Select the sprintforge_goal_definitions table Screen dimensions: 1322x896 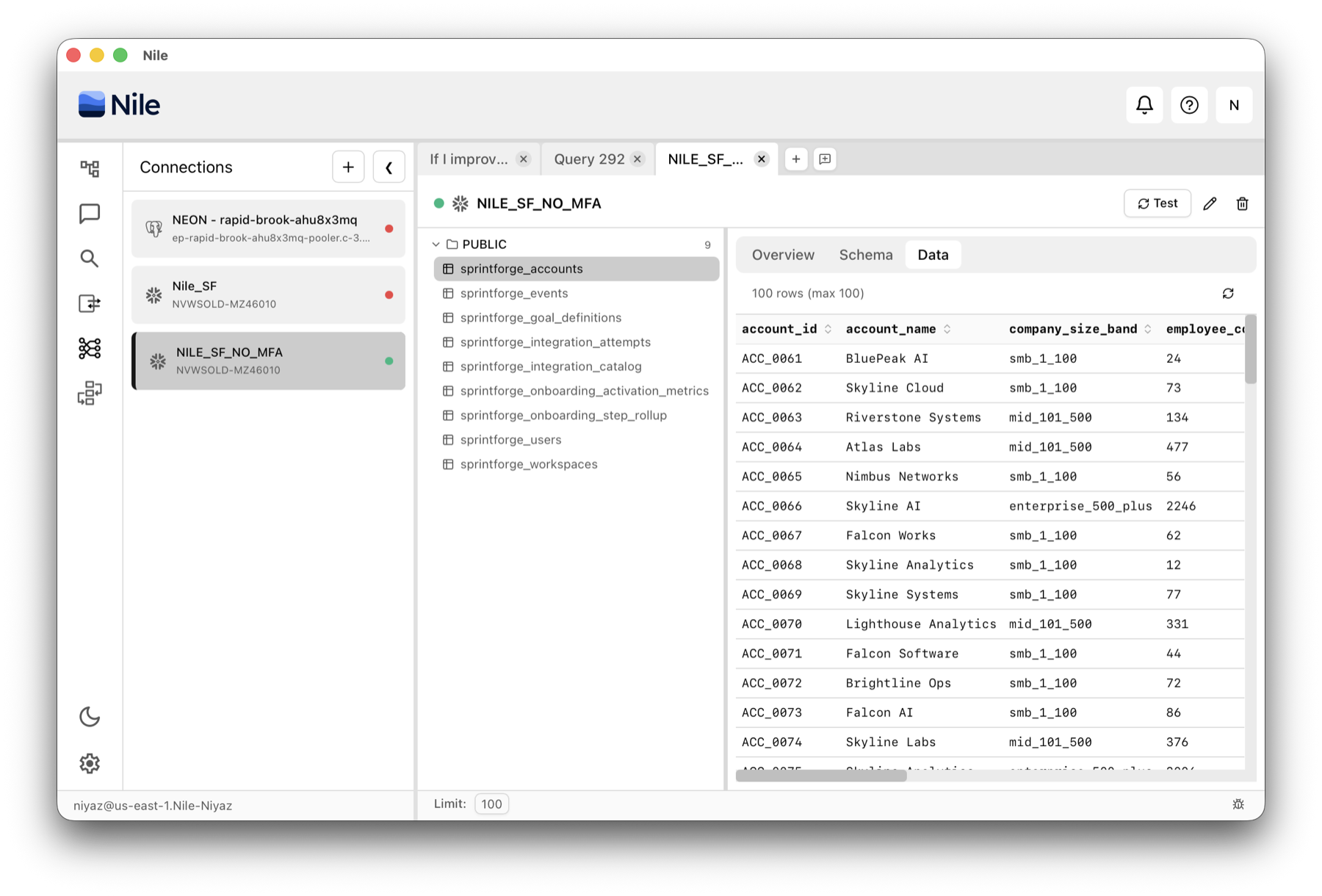(577, 317)
